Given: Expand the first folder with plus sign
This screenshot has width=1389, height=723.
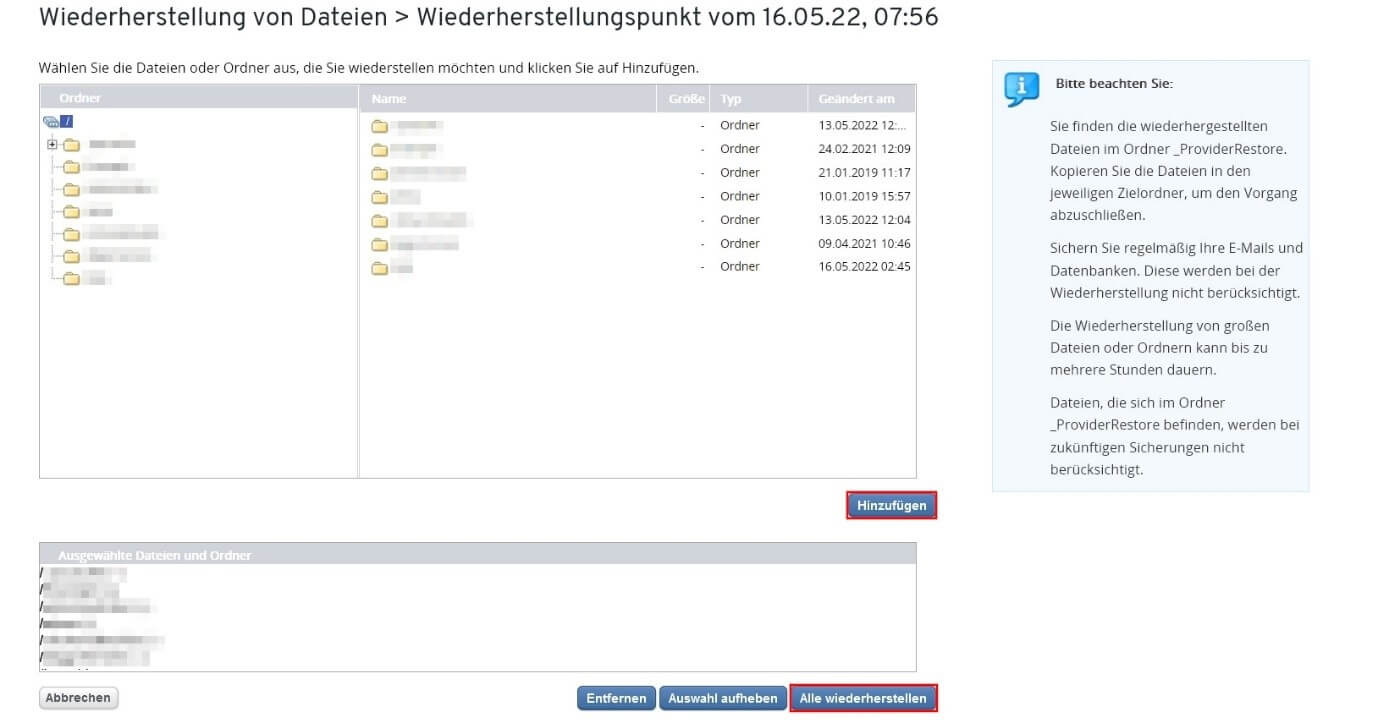Looking at the screenshot, I should tap(52, 145).
